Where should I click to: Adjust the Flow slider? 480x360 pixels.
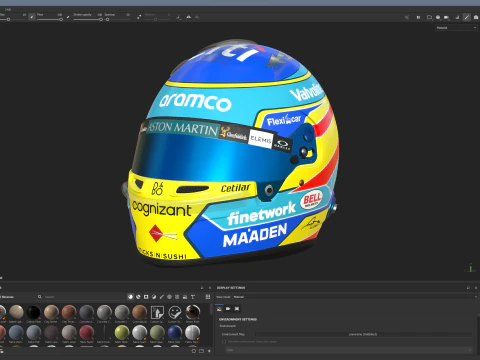50,20
